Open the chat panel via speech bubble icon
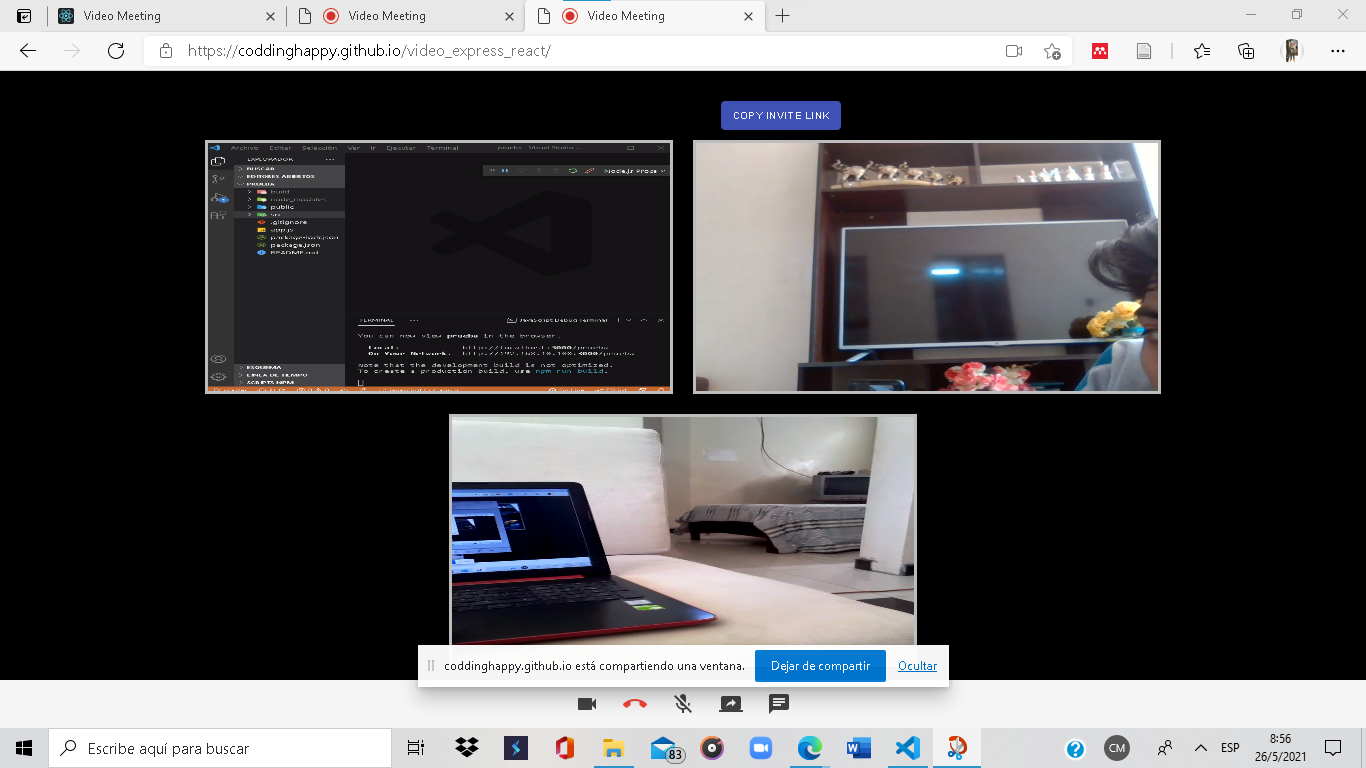 [779, 703]
